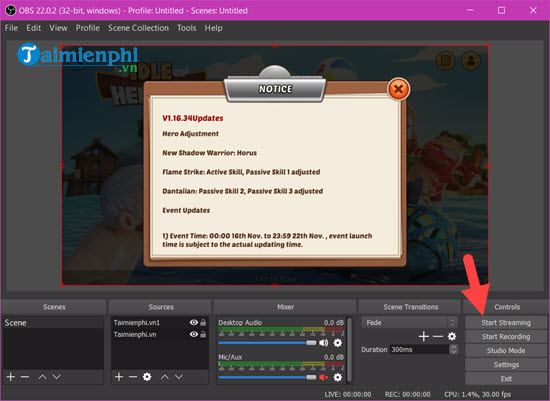
Task: Click the Mixer panel scrollbar
Action: click(349, 350)
